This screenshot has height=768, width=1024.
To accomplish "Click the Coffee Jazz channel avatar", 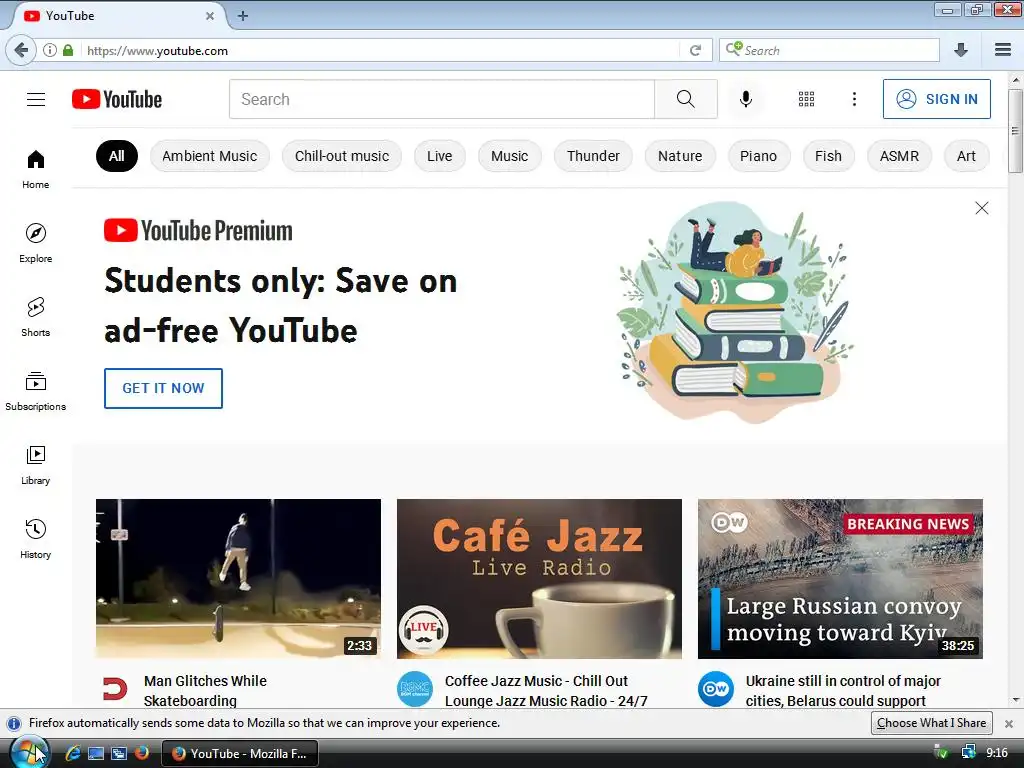I will 415,689.
